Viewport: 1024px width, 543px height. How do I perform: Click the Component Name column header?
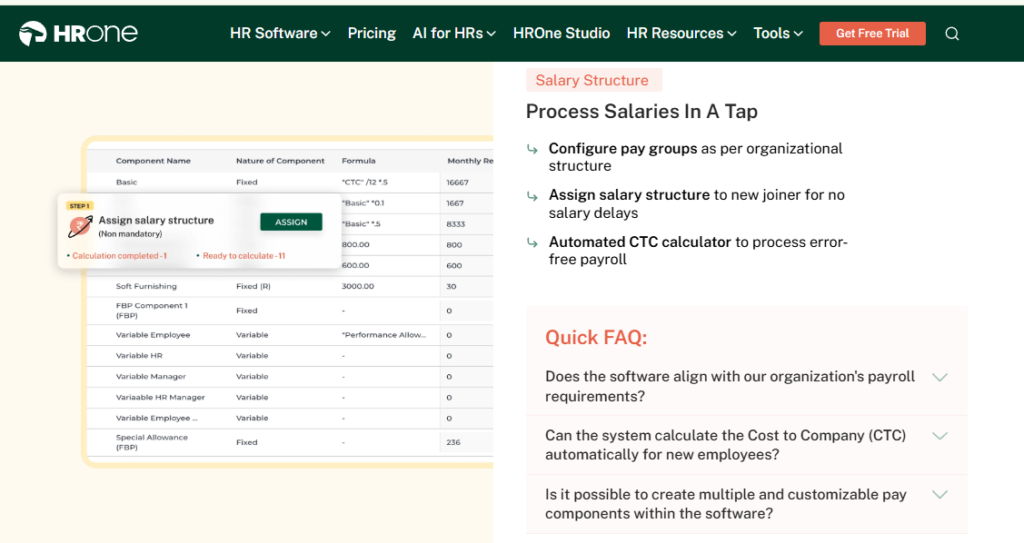[x=153, y=161]
